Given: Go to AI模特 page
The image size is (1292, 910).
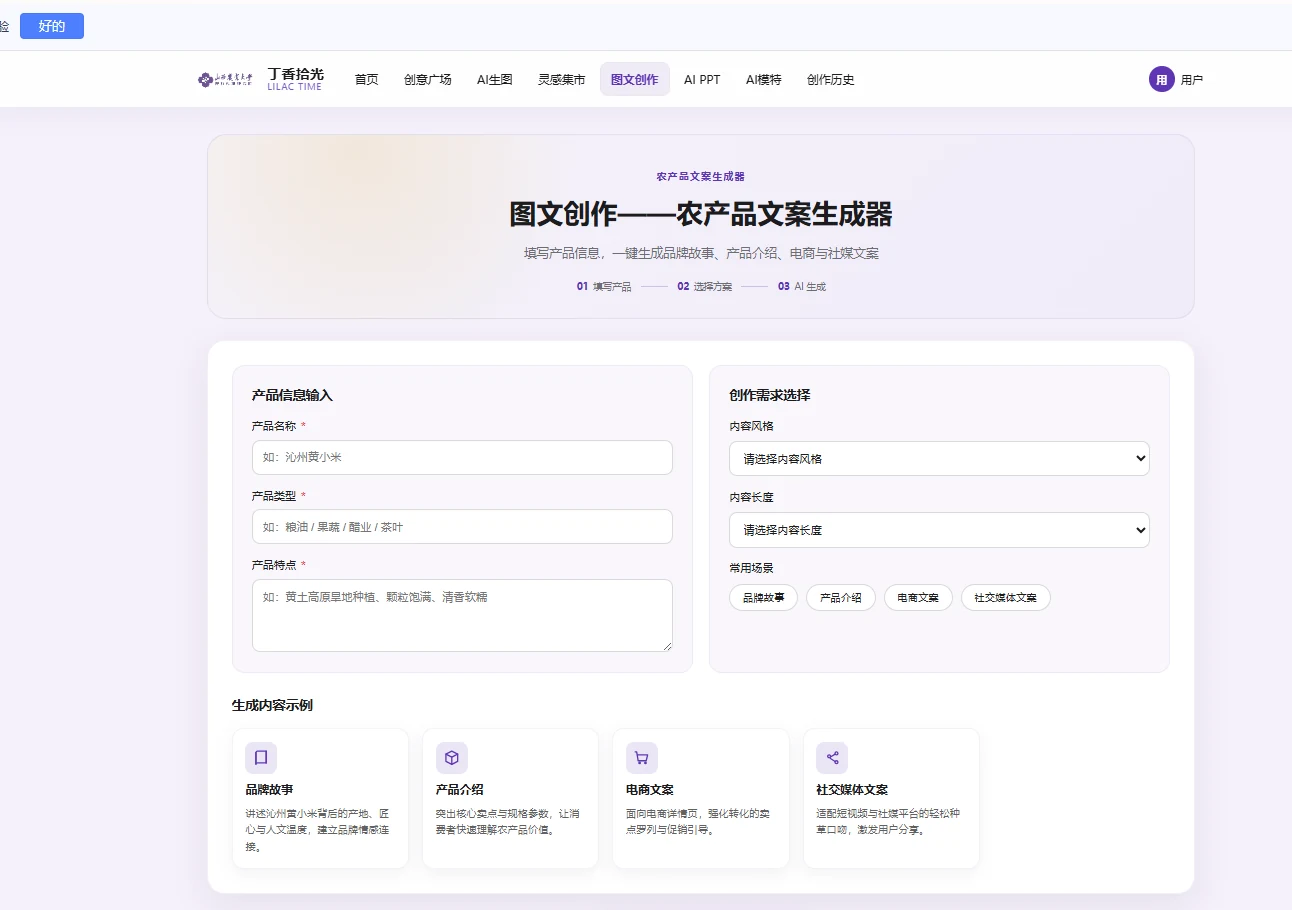Looking at the screenshot, I should [x=764, y=80].
